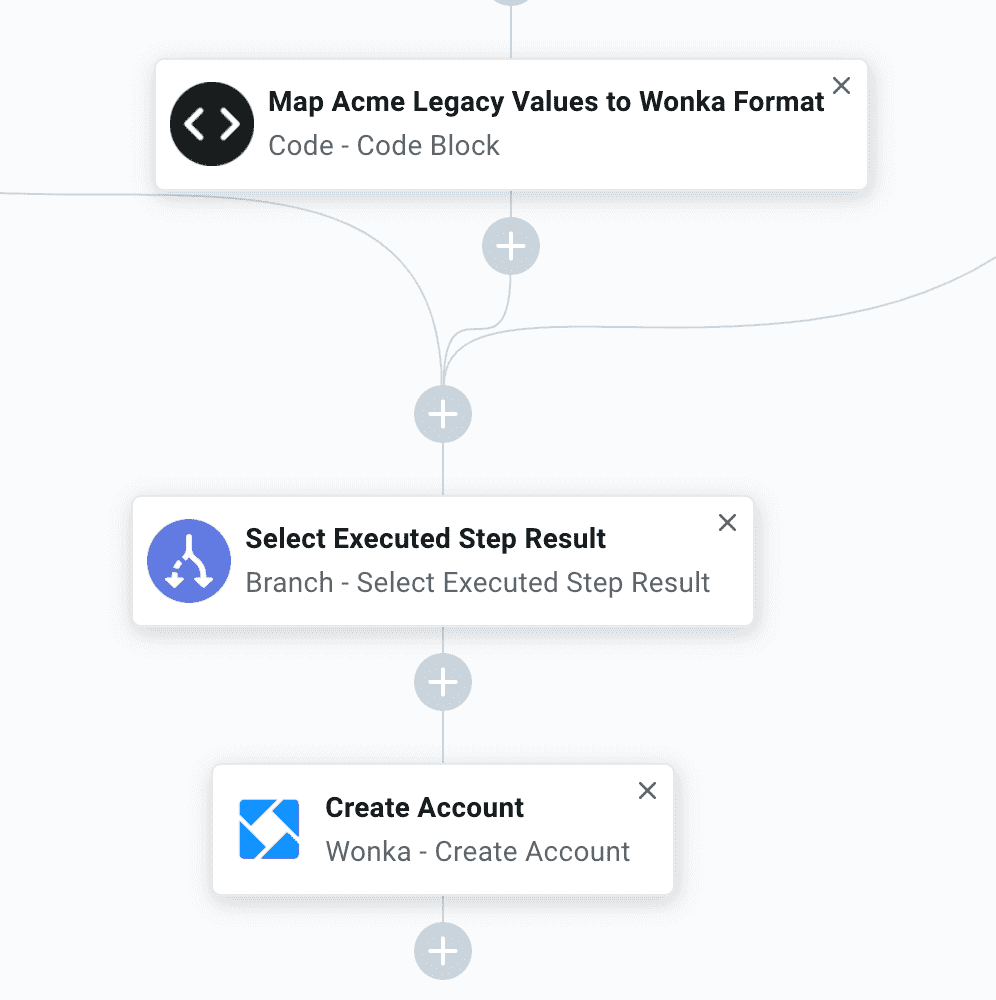The image size is (996, 1000).
Task: Delete the Create Account step with its X
Action: [647, 791]
